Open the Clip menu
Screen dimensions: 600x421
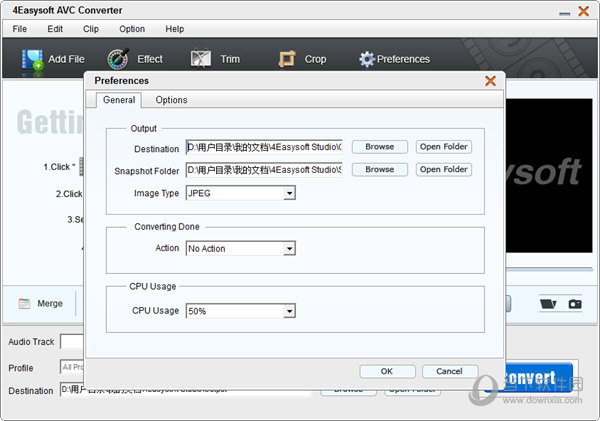click(91, 29)
